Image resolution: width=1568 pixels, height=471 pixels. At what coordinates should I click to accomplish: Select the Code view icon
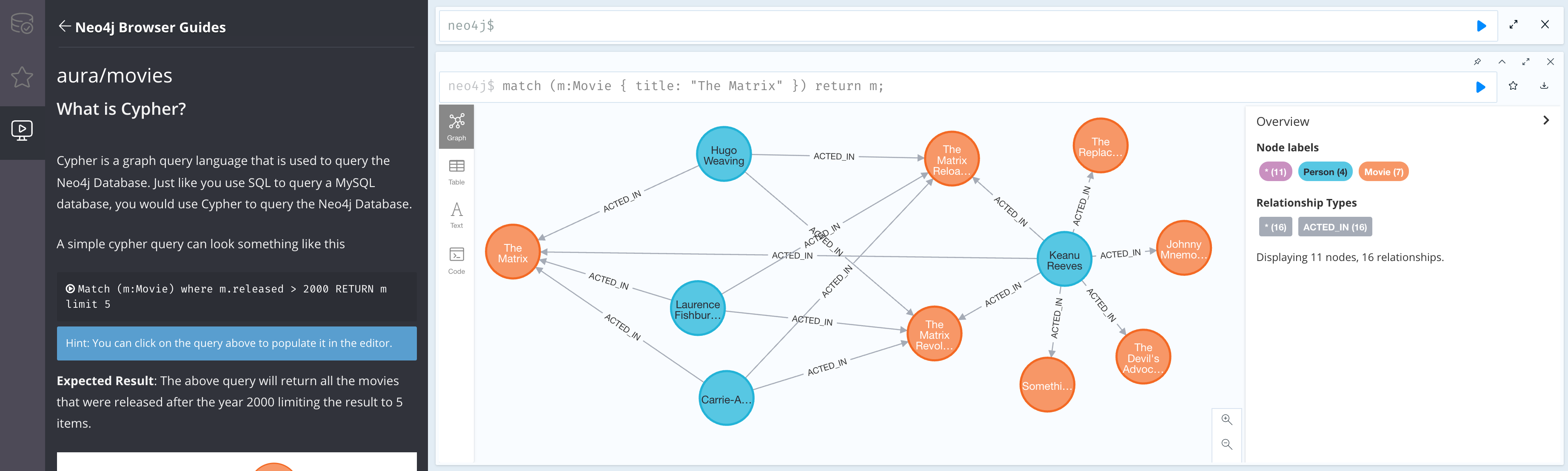pos(456,261)
